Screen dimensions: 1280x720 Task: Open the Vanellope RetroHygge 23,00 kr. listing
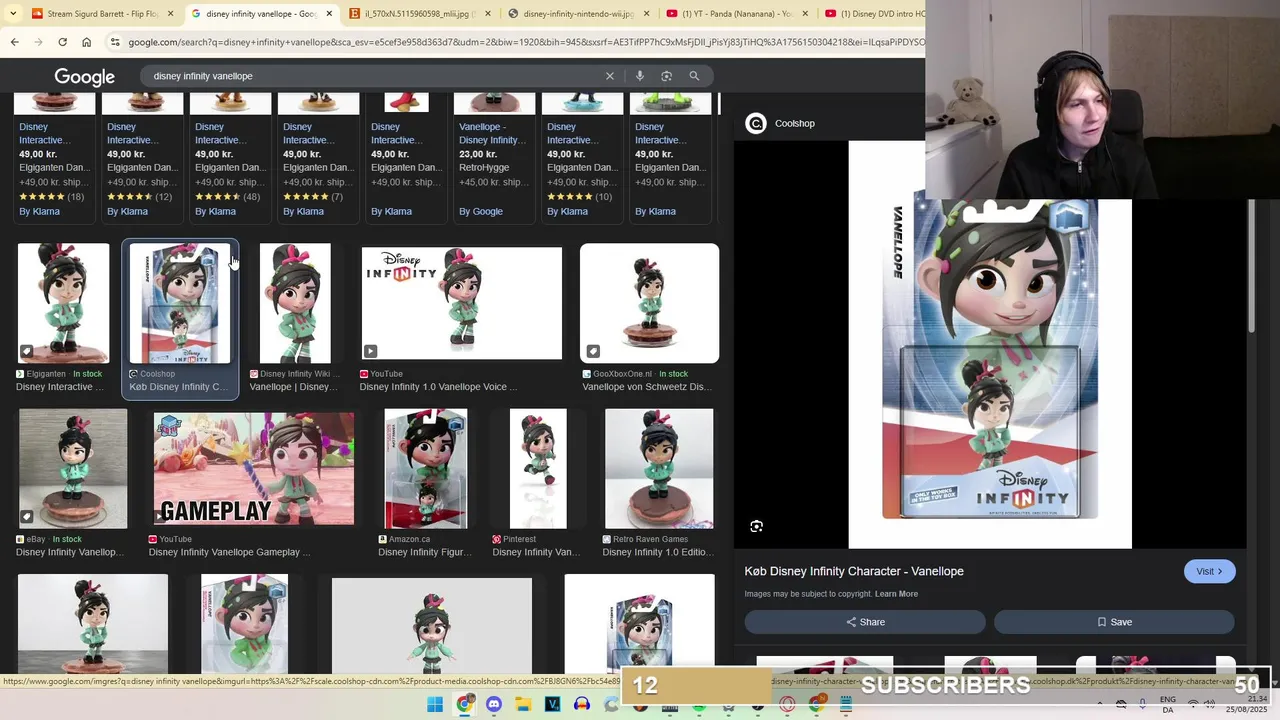tap(494, 158)
